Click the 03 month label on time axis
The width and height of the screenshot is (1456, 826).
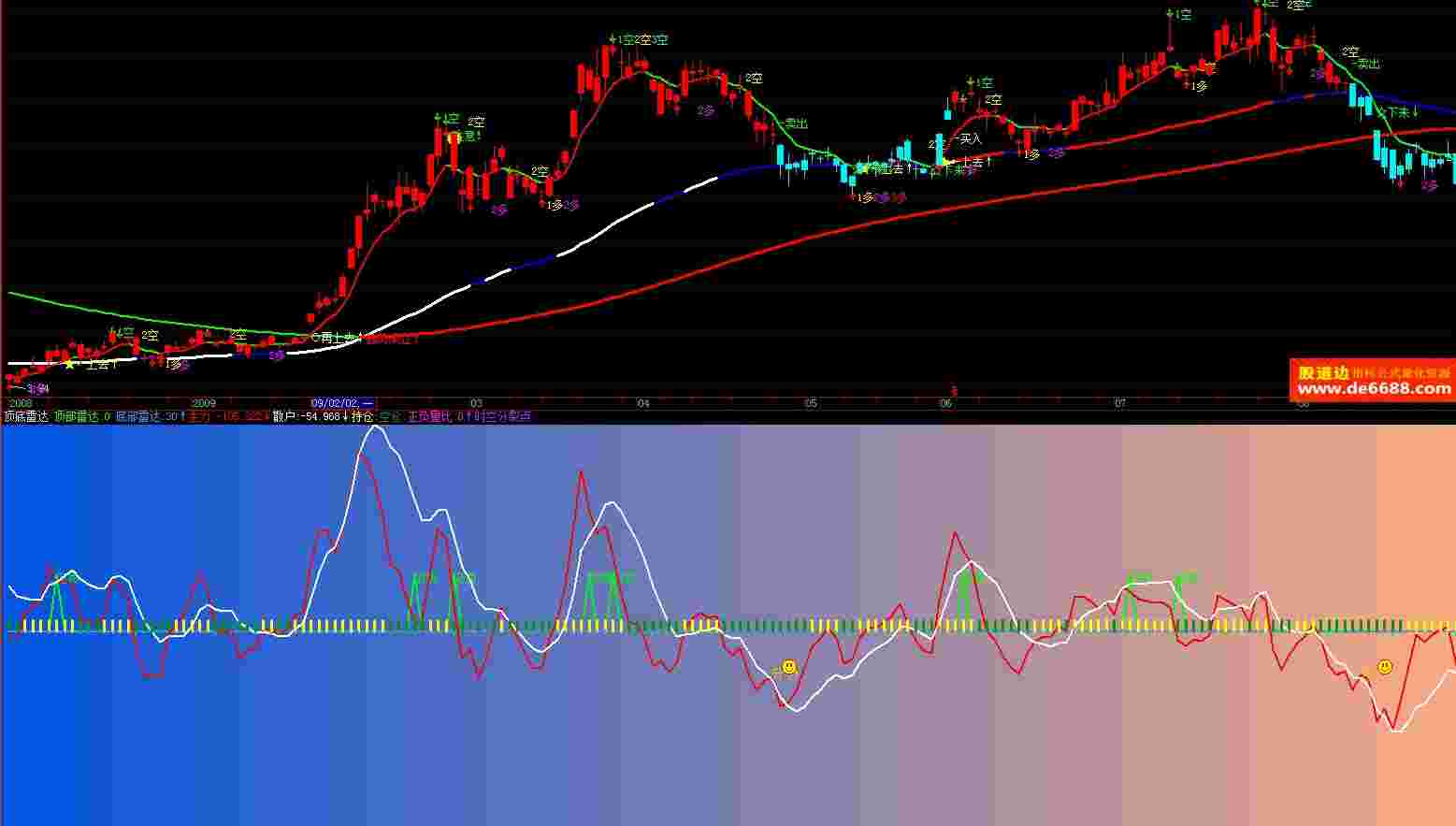(x=476, y=403)
